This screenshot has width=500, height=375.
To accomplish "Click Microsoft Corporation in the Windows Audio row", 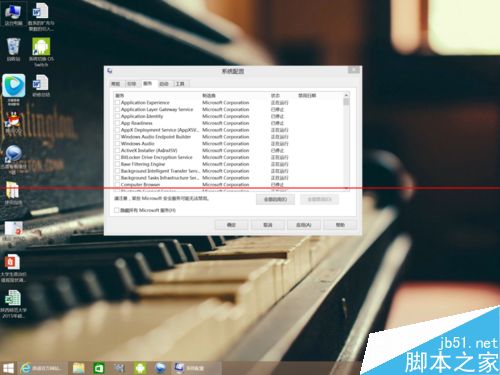I will (226, 144).
